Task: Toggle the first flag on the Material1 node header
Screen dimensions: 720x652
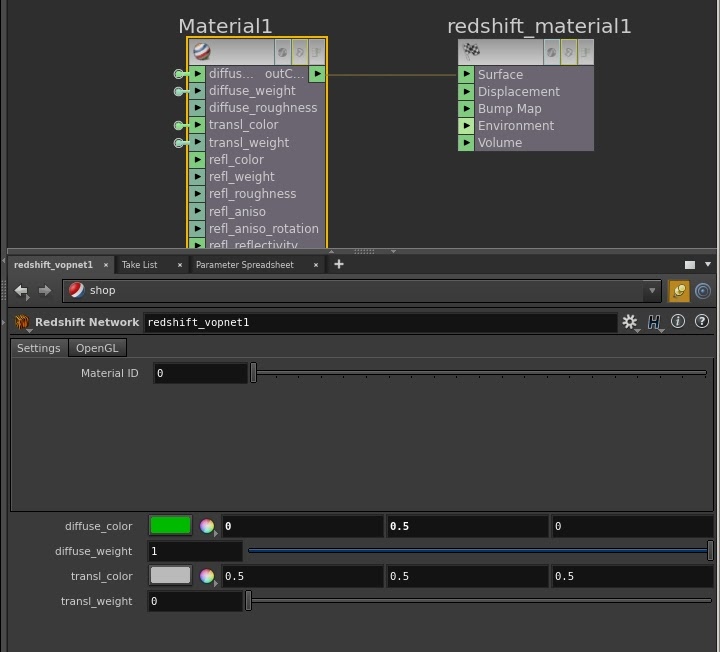Action: [282, 52]
